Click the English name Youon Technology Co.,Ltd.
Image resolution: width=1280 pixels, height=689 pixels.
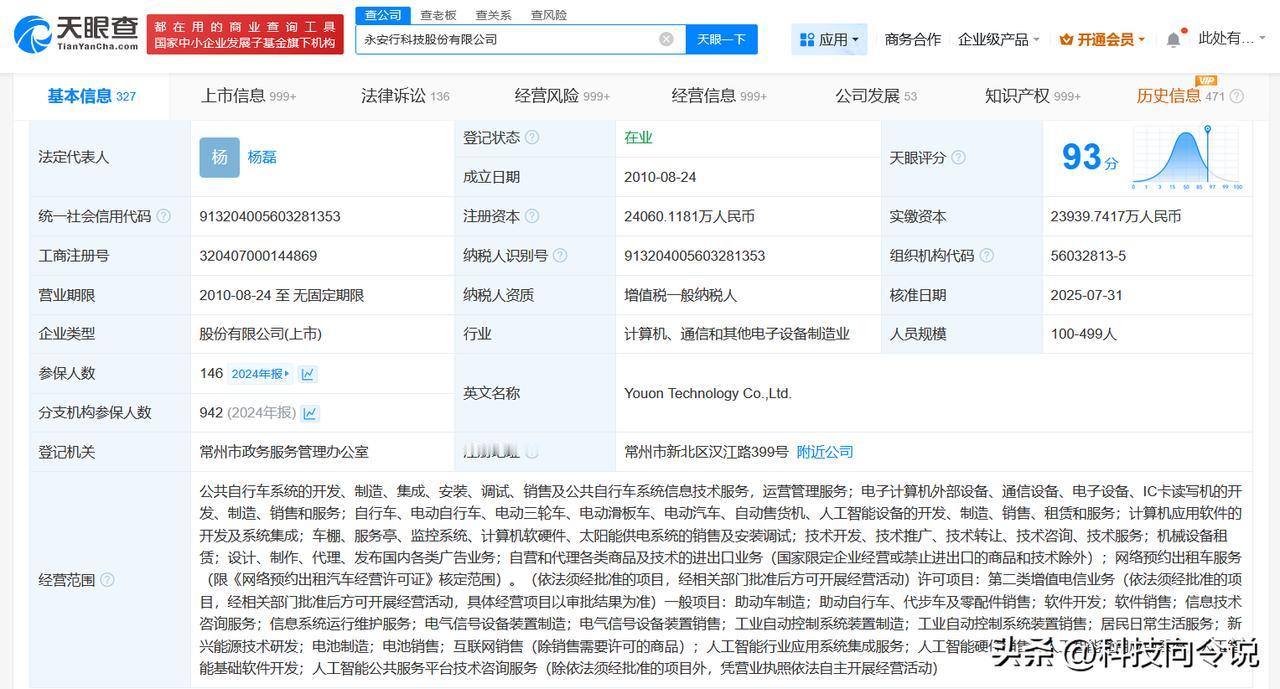(x=708, y=393)
